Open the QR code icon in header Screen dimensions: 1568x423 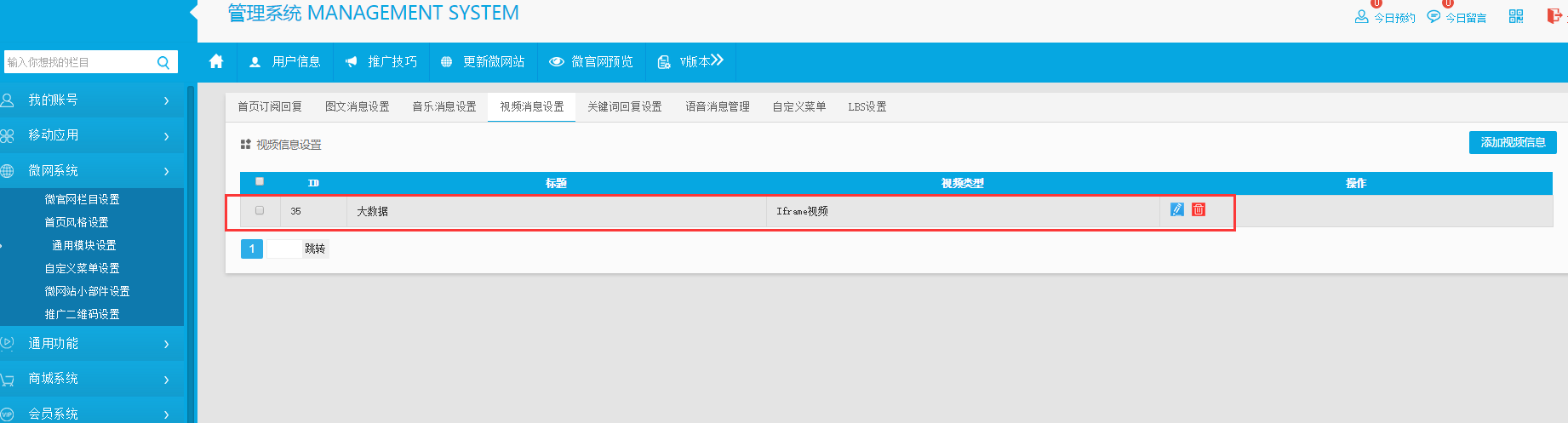click(1516, 16)
